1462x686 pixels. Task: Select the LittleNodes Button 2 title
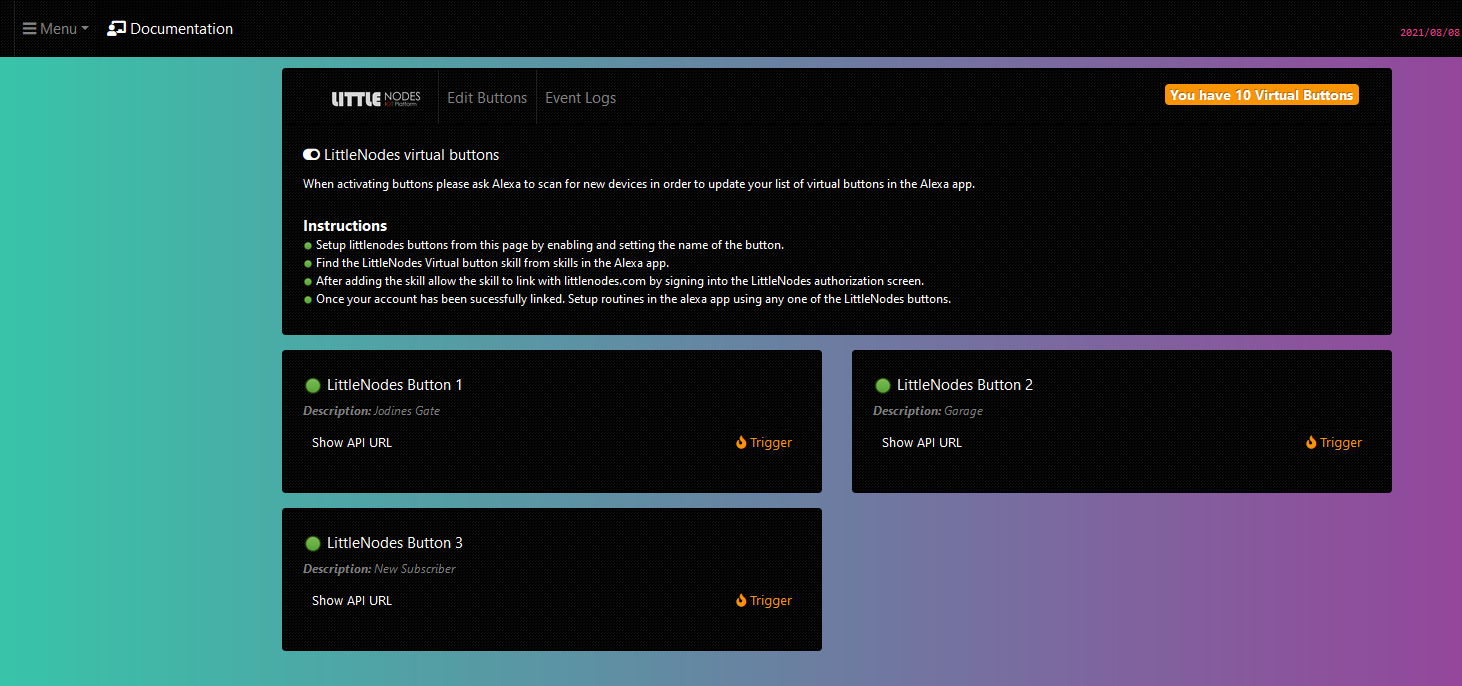(x=965, y=385)
